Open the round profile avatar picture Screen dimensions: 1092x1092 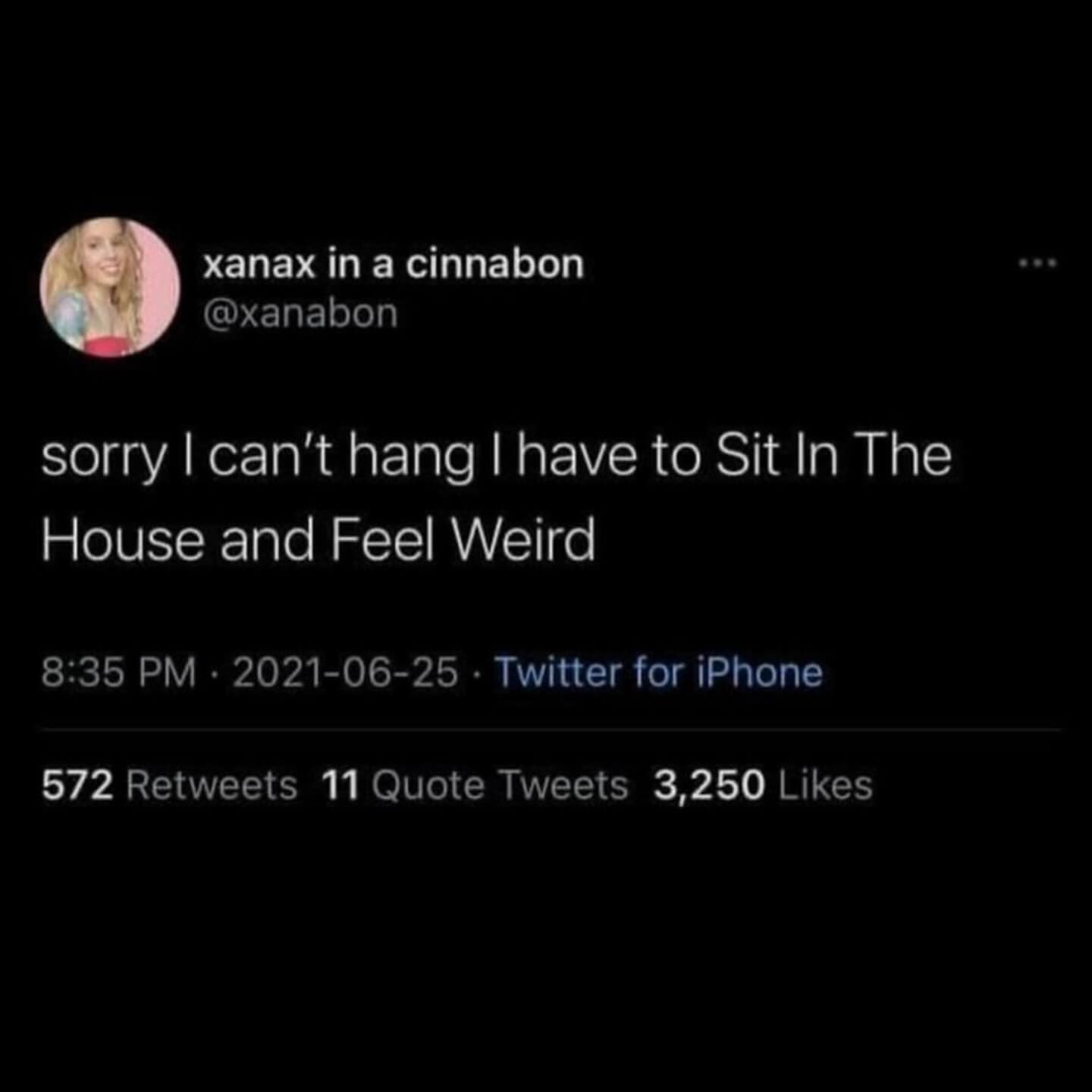point(110,287)
